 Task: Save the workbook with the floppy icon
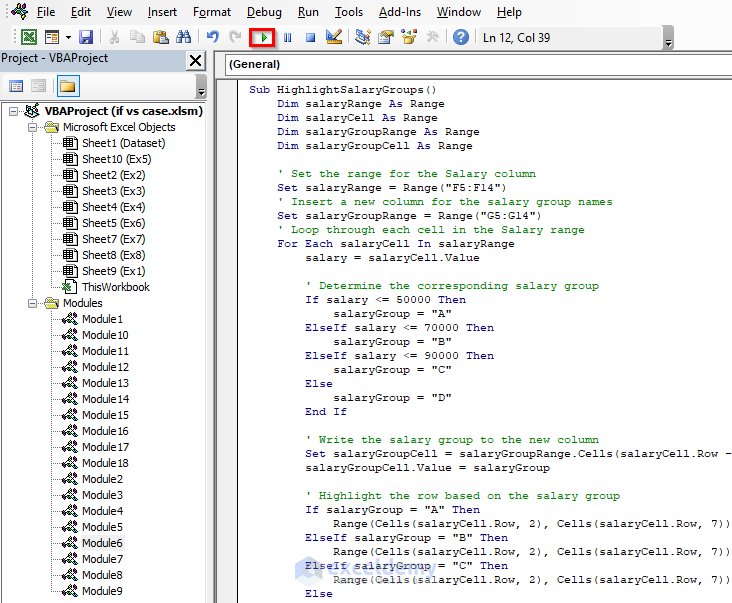[x=86, y=37]
